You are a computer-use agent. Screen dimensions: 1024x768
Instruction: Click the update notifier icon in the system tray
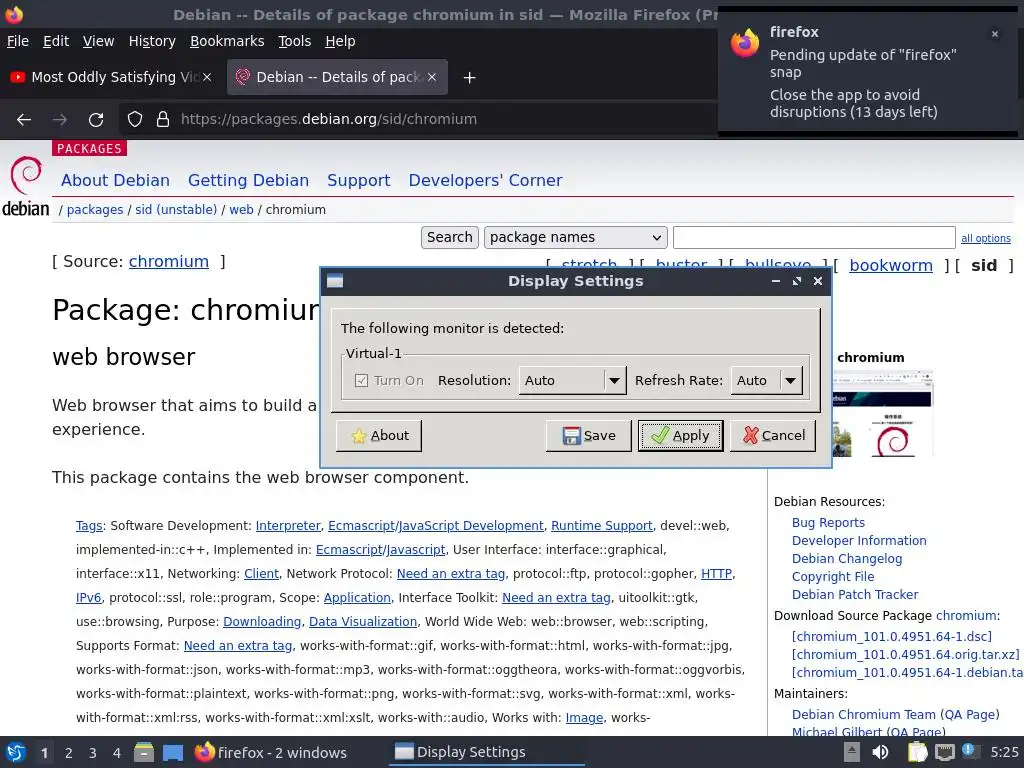970,751
